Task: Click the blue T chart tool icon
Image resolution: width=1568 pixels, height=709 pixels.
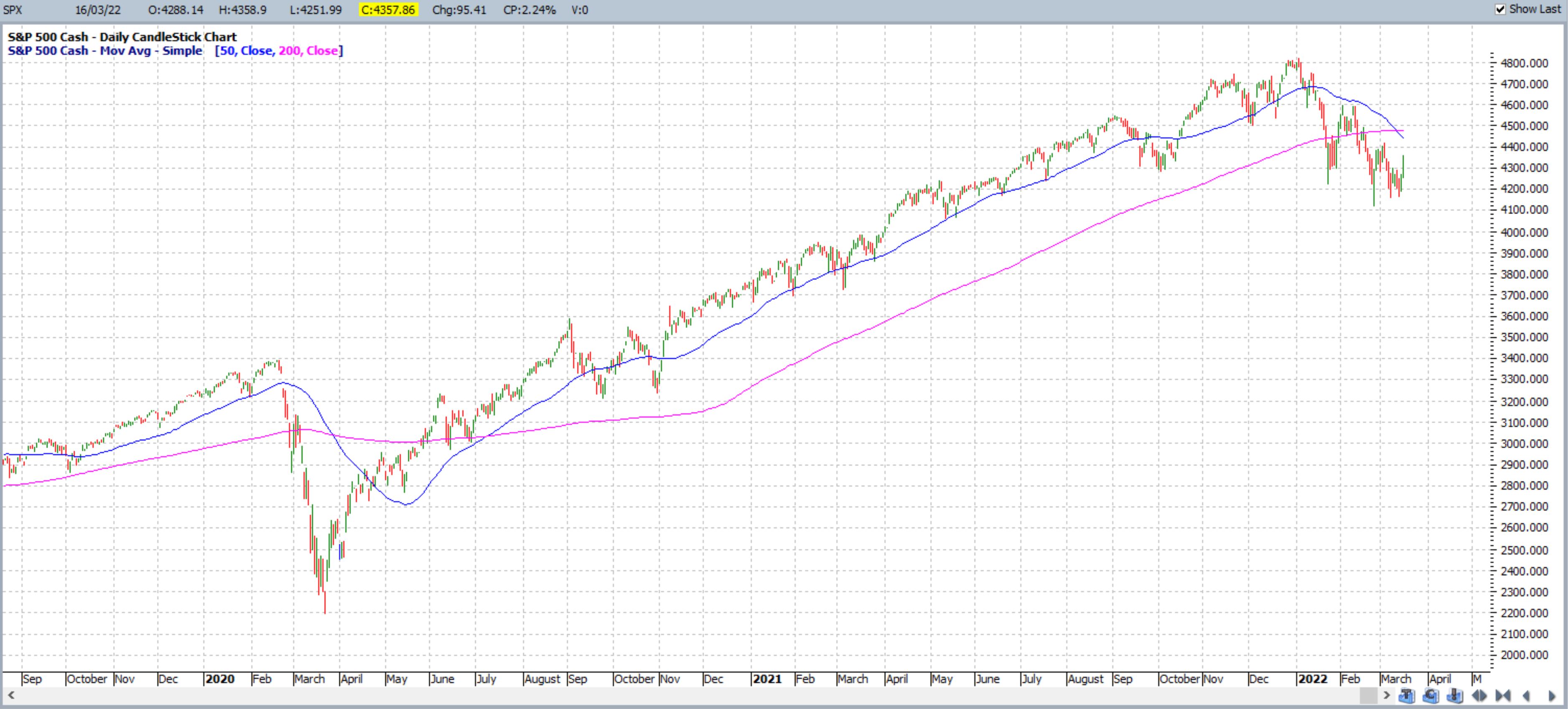Action: pyautogui.click(x=1407, y=695)
